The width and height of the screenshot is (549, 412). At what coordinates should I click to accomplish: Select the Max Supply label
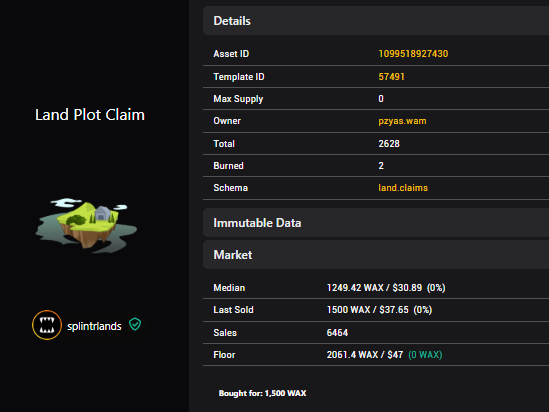pos(238,99)
